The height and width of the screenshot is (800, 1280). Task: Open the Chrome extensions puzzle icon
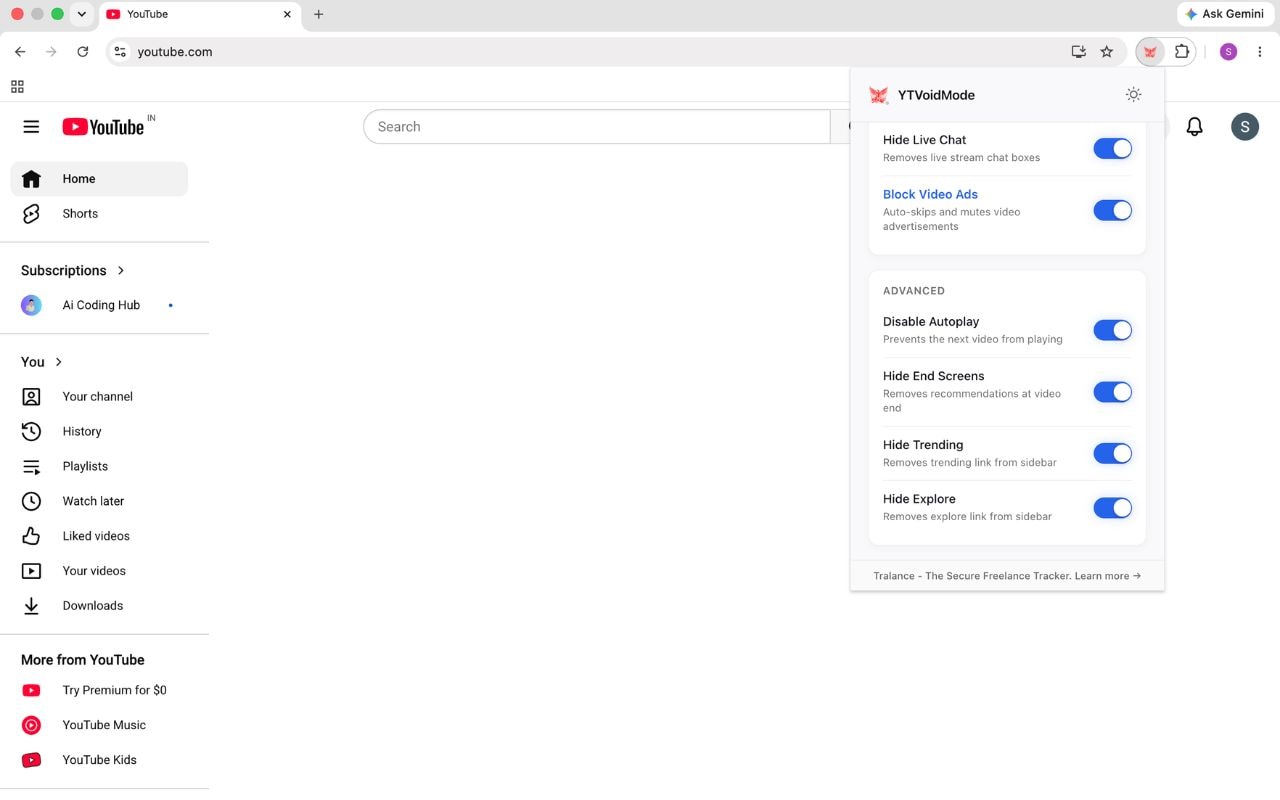tap(1182, 52)
